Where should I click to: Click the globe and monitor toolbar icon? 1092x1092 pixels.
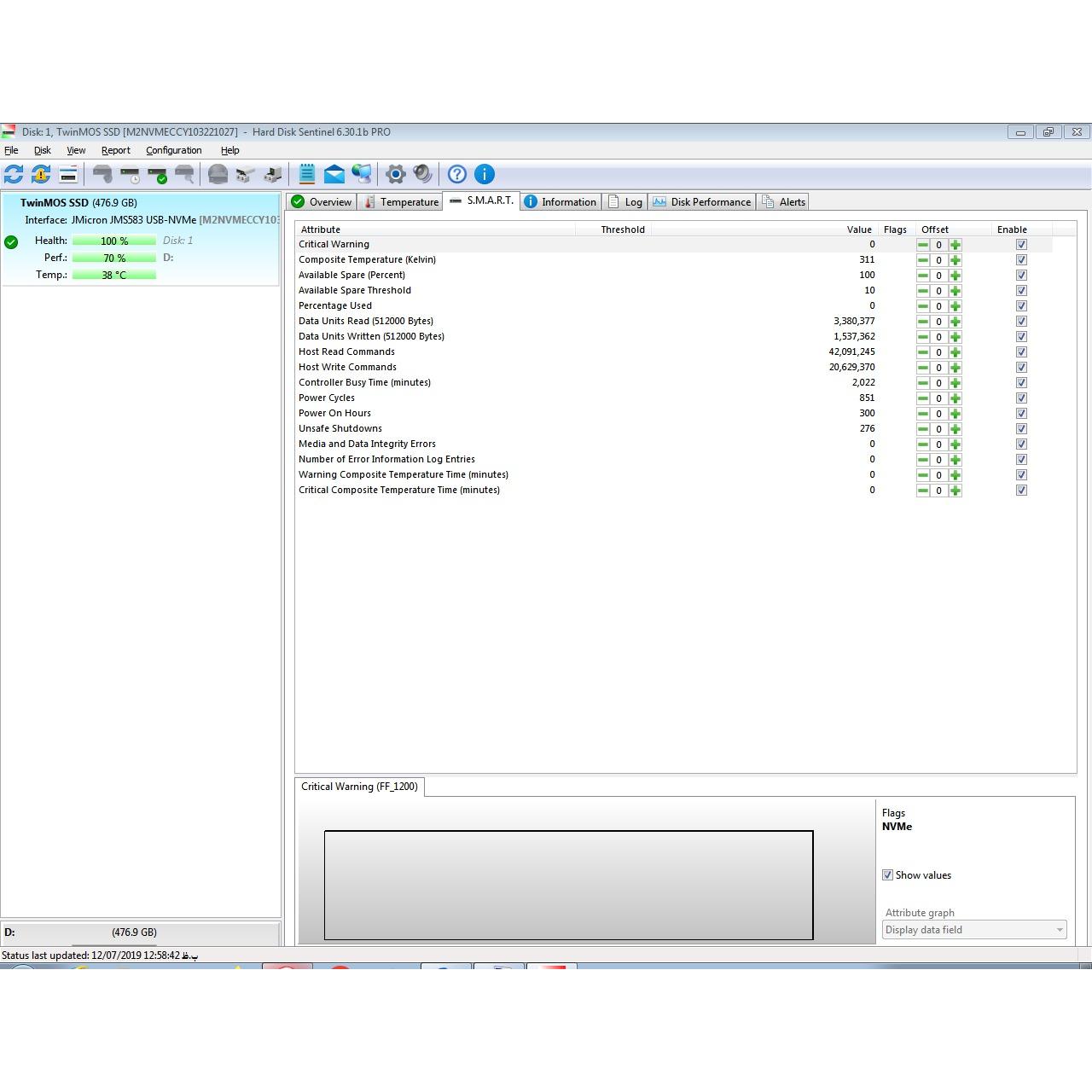tap(362, 175)
